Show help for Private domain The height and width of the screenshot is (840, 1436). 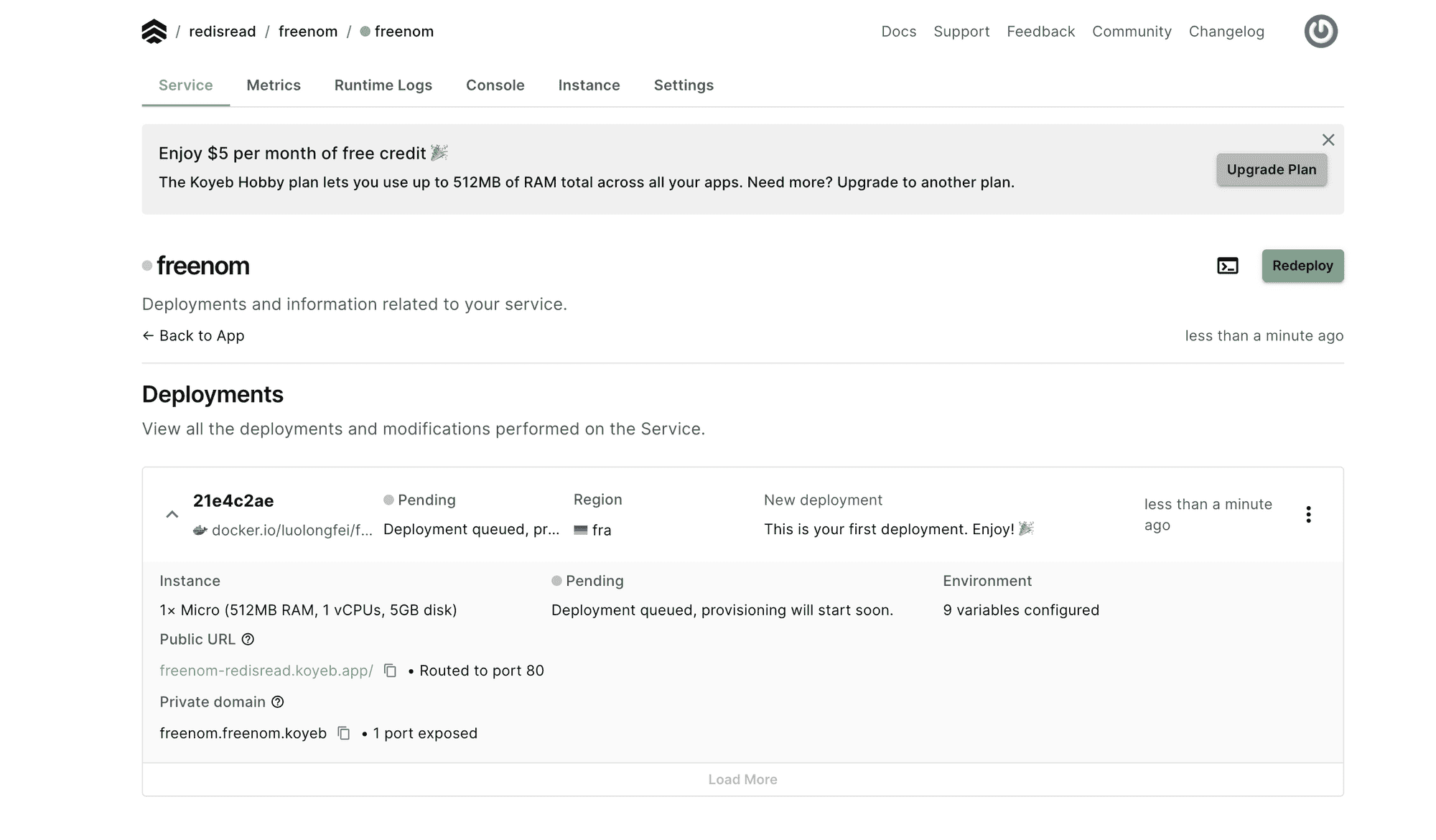pos(278,702)
